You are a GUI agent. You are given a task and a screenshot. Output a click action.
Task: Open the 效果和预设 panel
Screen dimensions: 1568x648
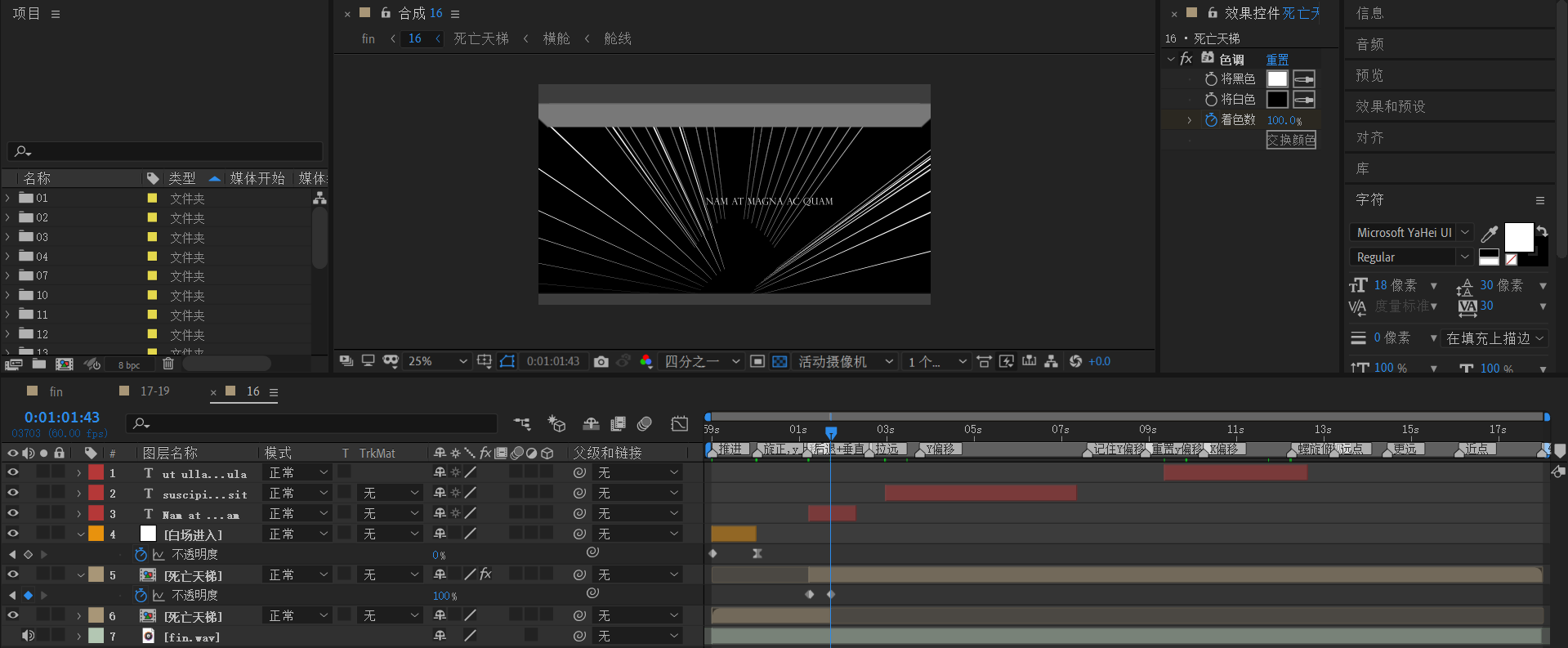pyautogui.click(x=1391, y=106)
